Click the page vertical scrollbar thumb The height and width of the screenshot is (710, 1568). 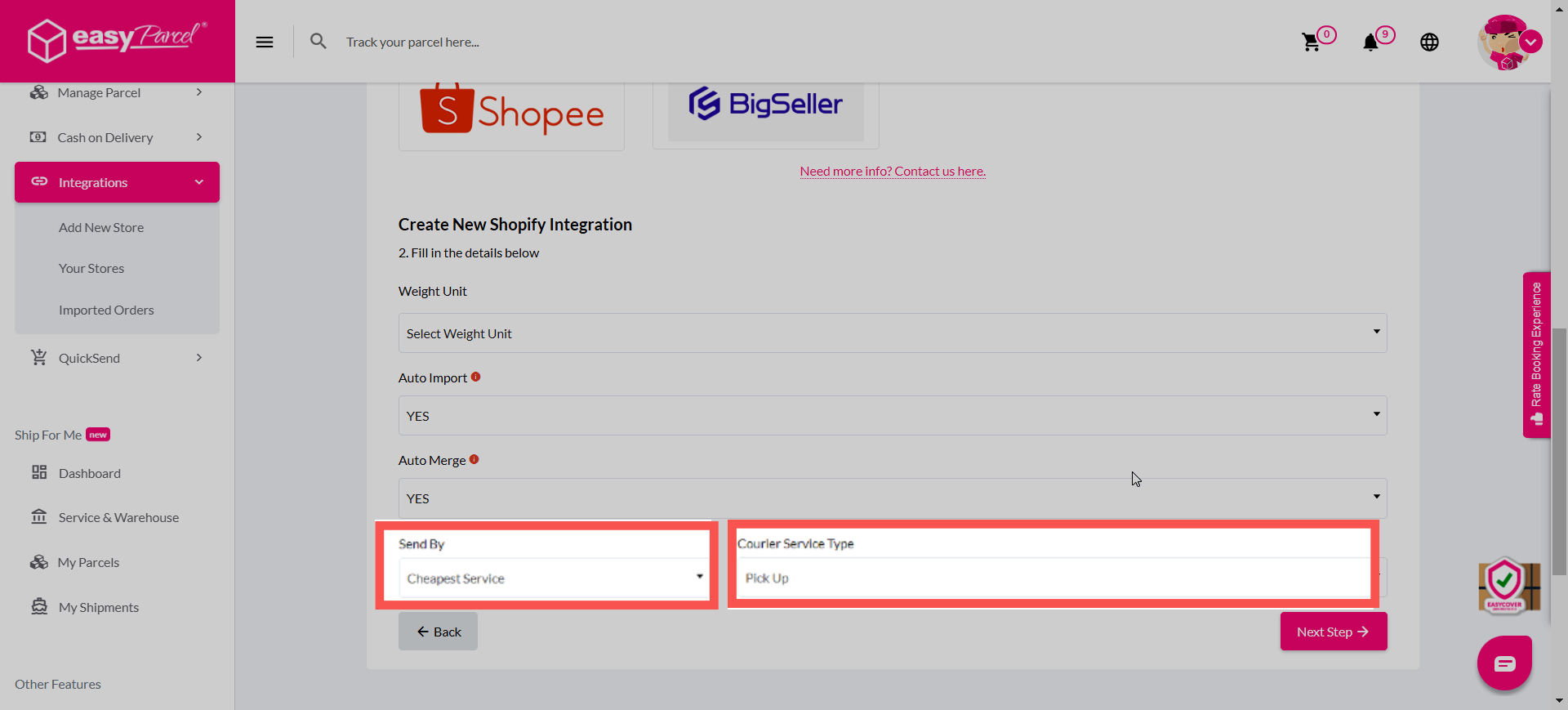(1559, 452)
